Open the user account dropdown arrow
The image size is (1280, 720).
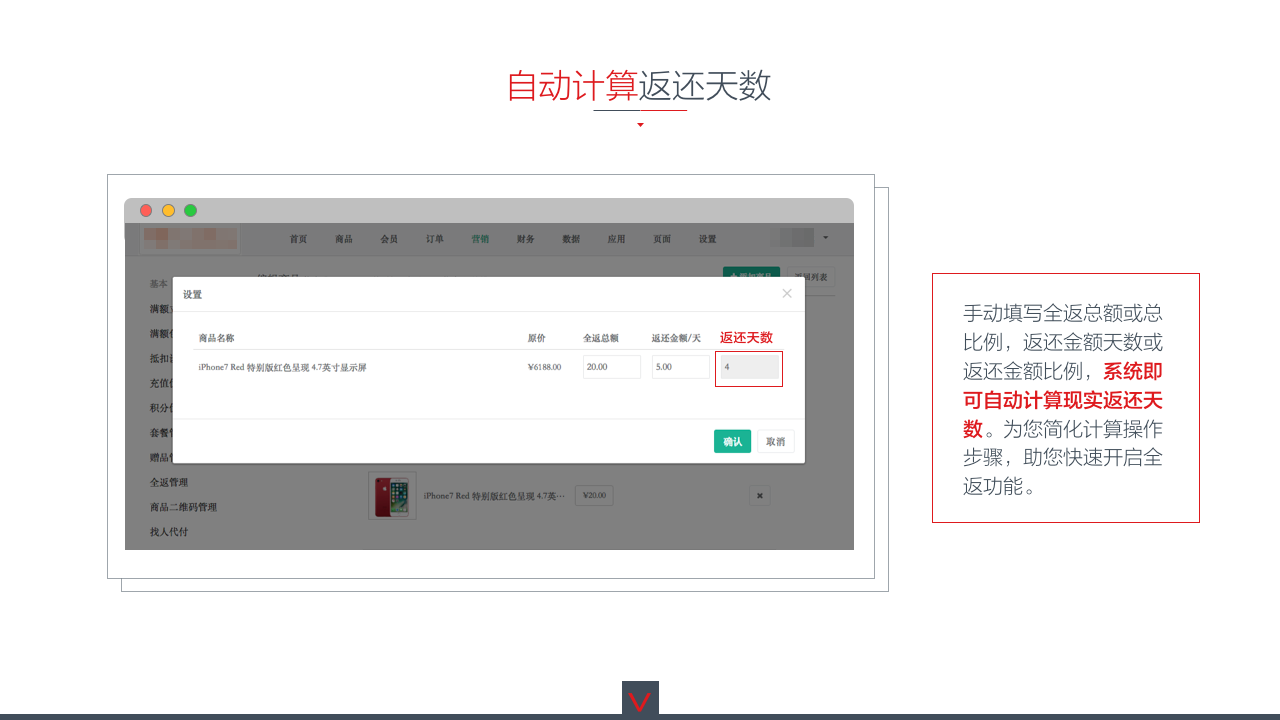pos(825,238)
